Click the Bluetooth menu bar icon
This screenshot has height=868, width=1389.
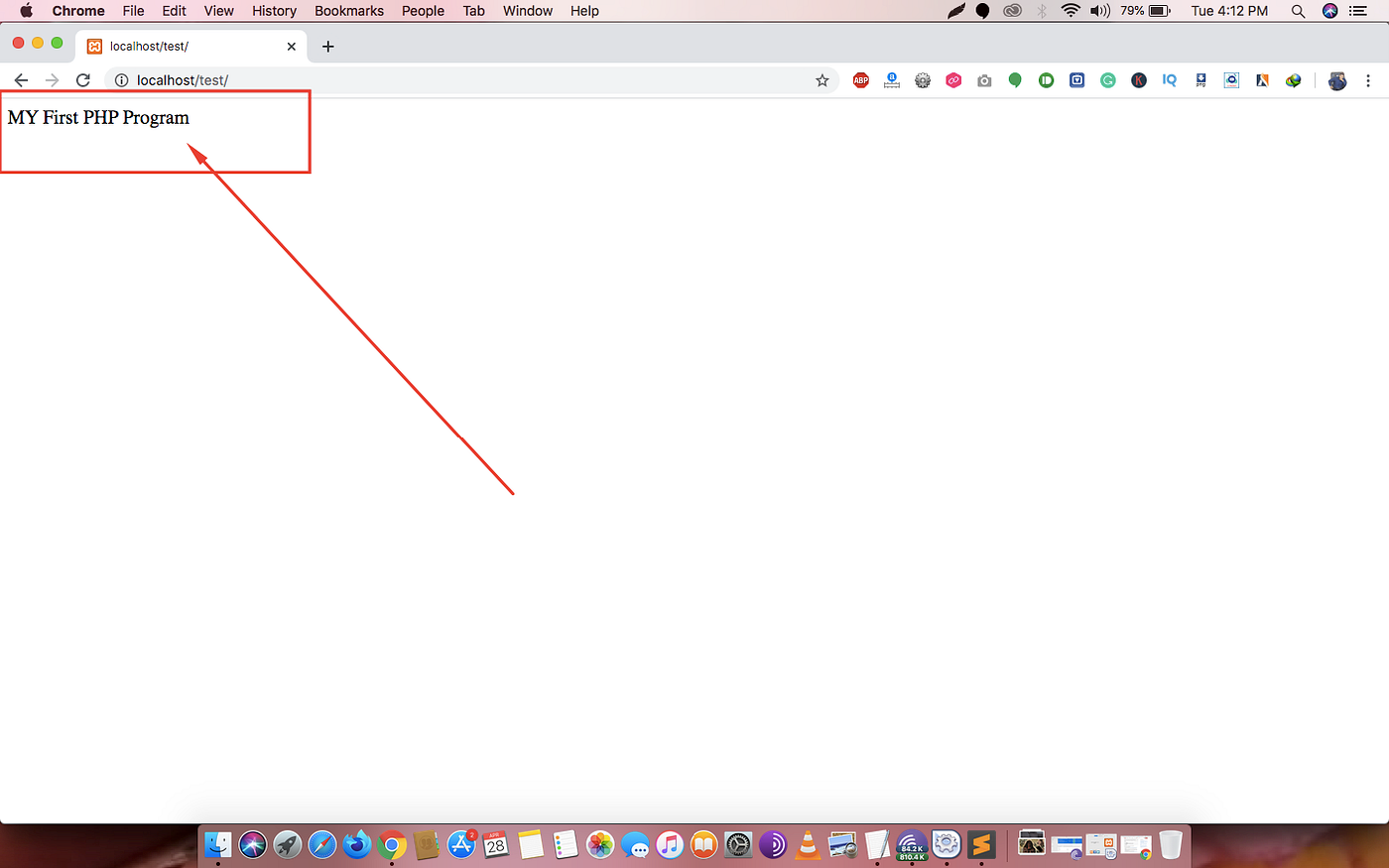[x=1044, y=11]
